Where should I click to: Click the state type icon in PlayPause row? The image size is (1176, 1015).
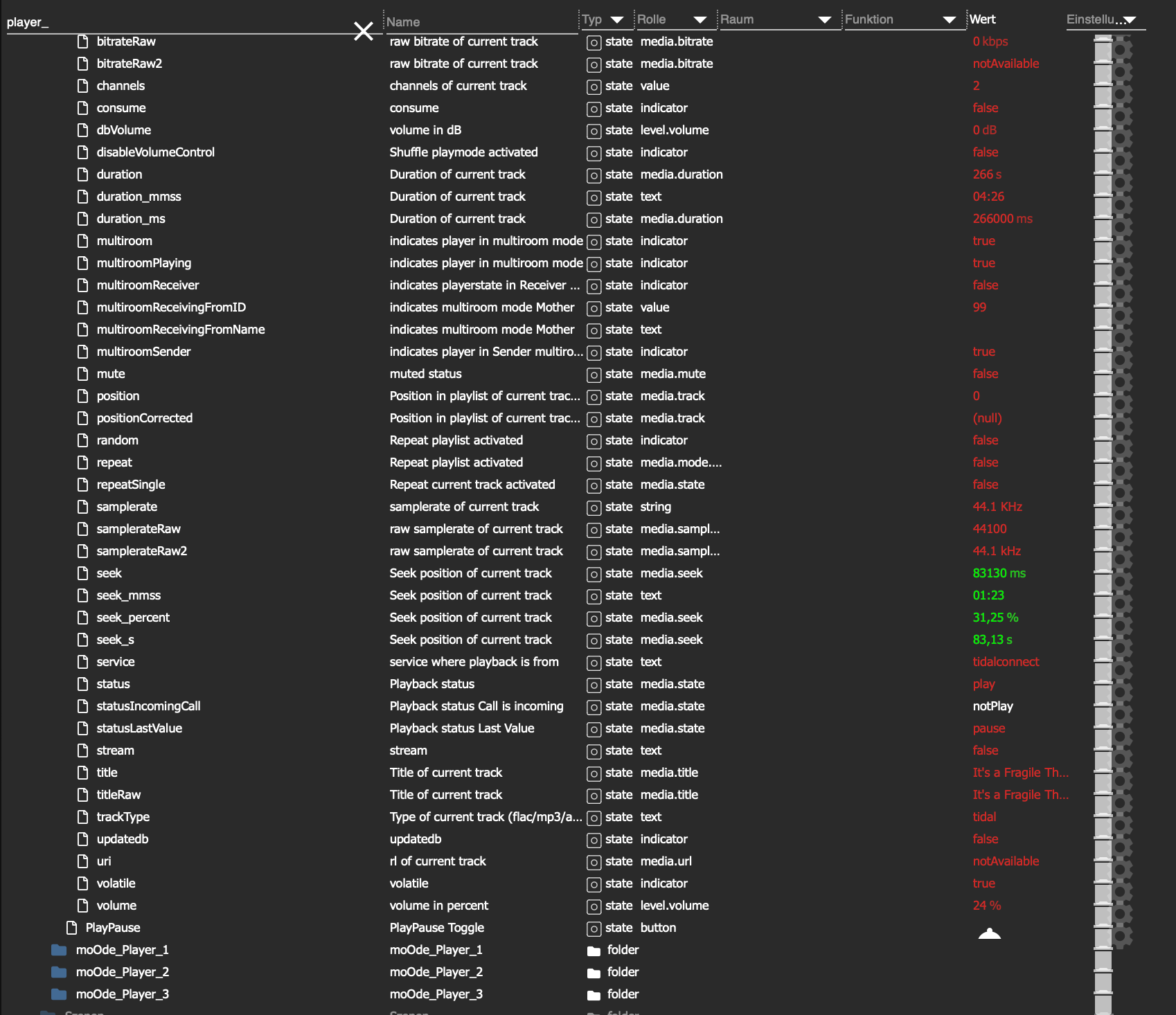point(594,928)
